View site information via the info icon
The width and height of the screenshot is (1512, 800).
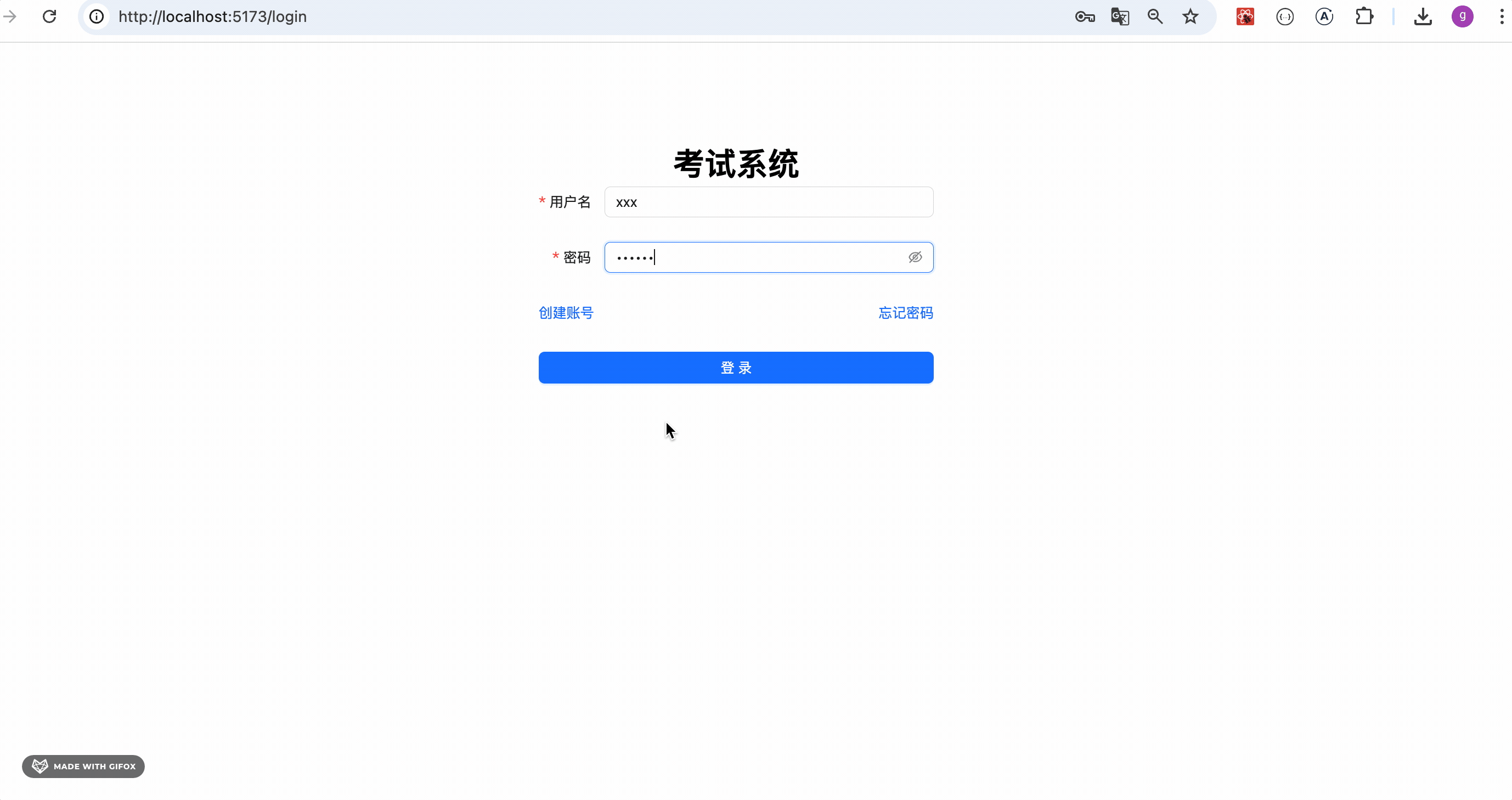pos(96,16)
